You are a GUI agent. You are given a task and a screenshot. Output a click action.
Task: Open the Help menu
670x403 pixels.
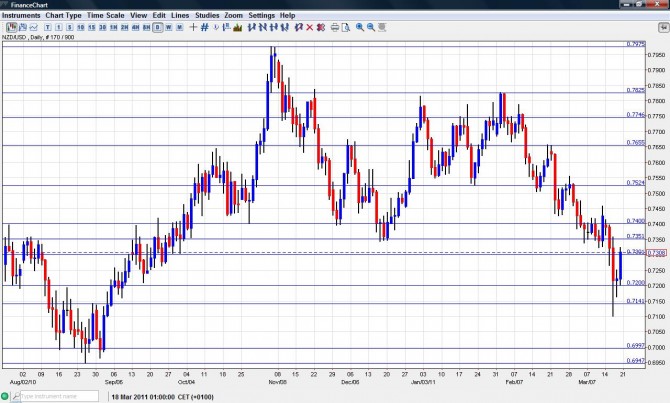287,15
